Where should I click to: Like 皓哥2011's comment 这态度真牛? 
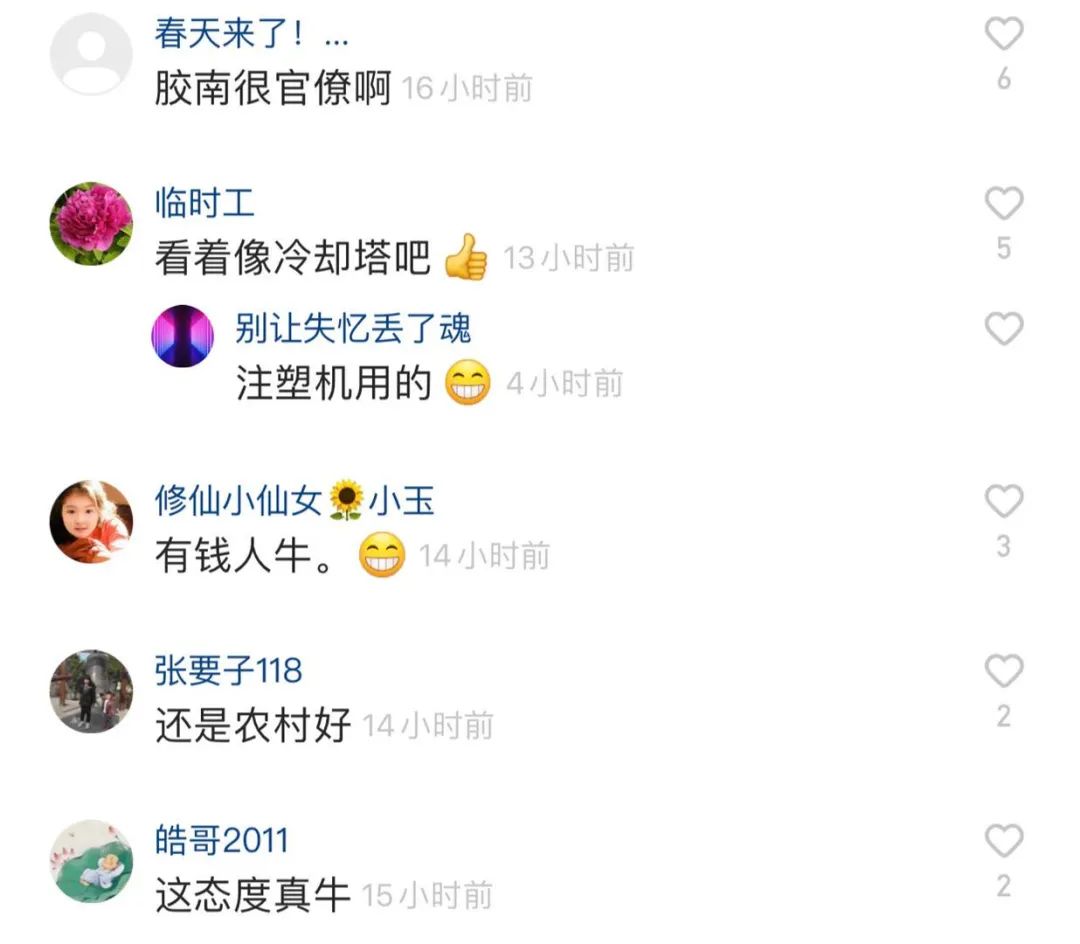coord(1004,841)
